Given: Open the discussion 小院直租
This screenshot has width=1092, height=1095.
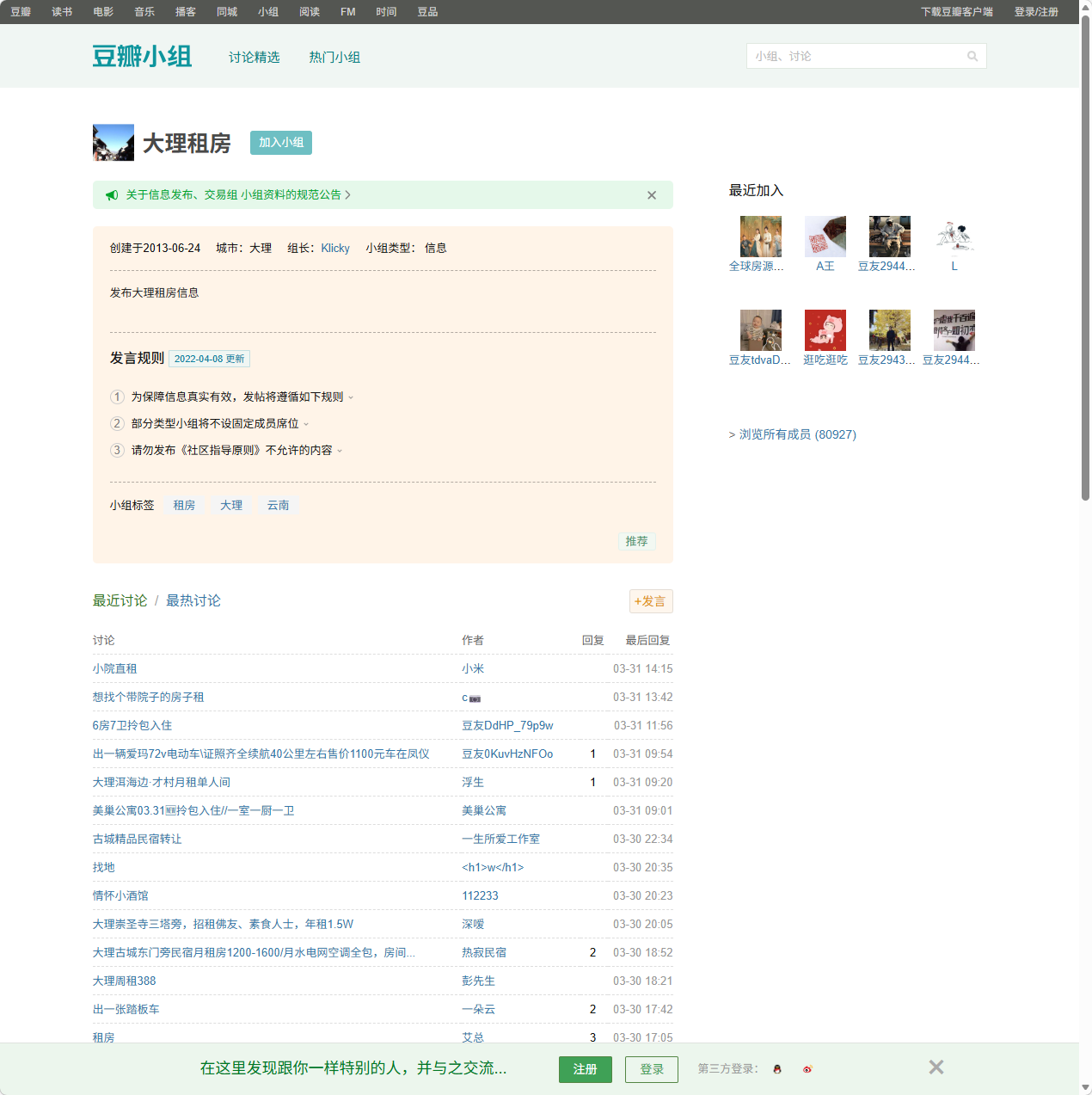Looking at the screenshot, I should [114, 668].
